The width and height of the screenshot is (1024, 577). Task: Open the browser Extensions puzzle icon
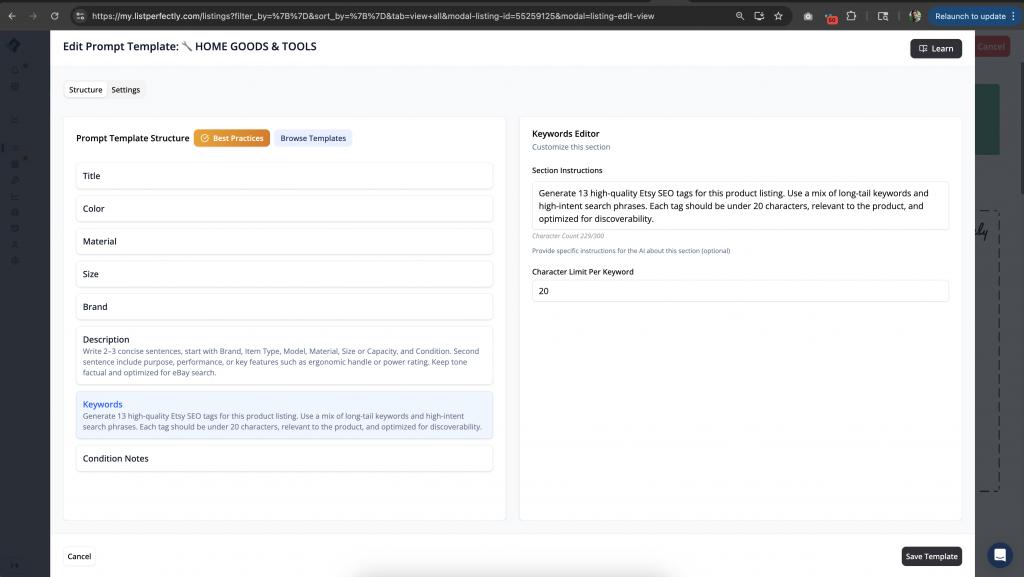coord(851,16)
